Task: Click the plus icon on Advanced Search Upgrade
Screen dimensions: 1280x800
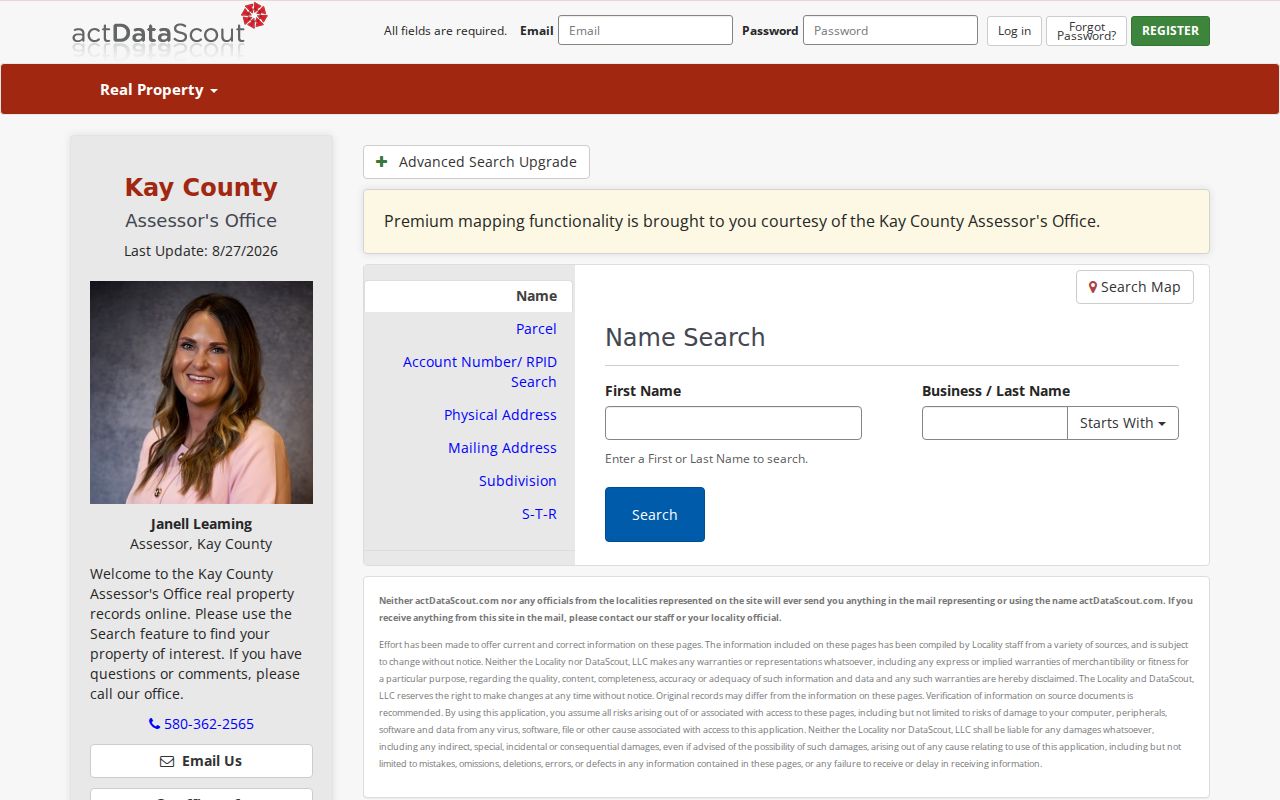Action: [x=382, y=162]
